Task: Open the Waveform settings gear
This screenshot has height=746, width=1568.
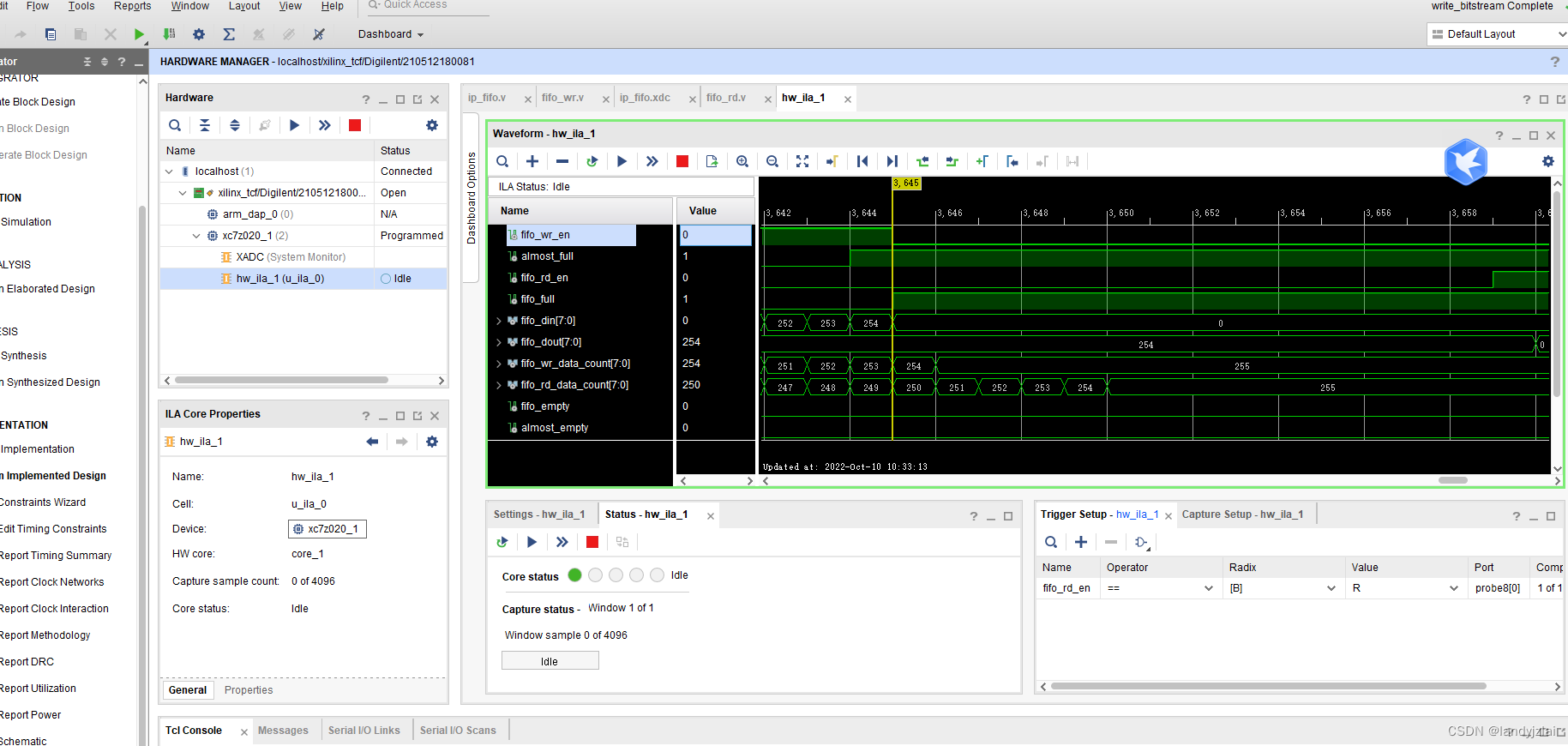Action: (1547, 161)
